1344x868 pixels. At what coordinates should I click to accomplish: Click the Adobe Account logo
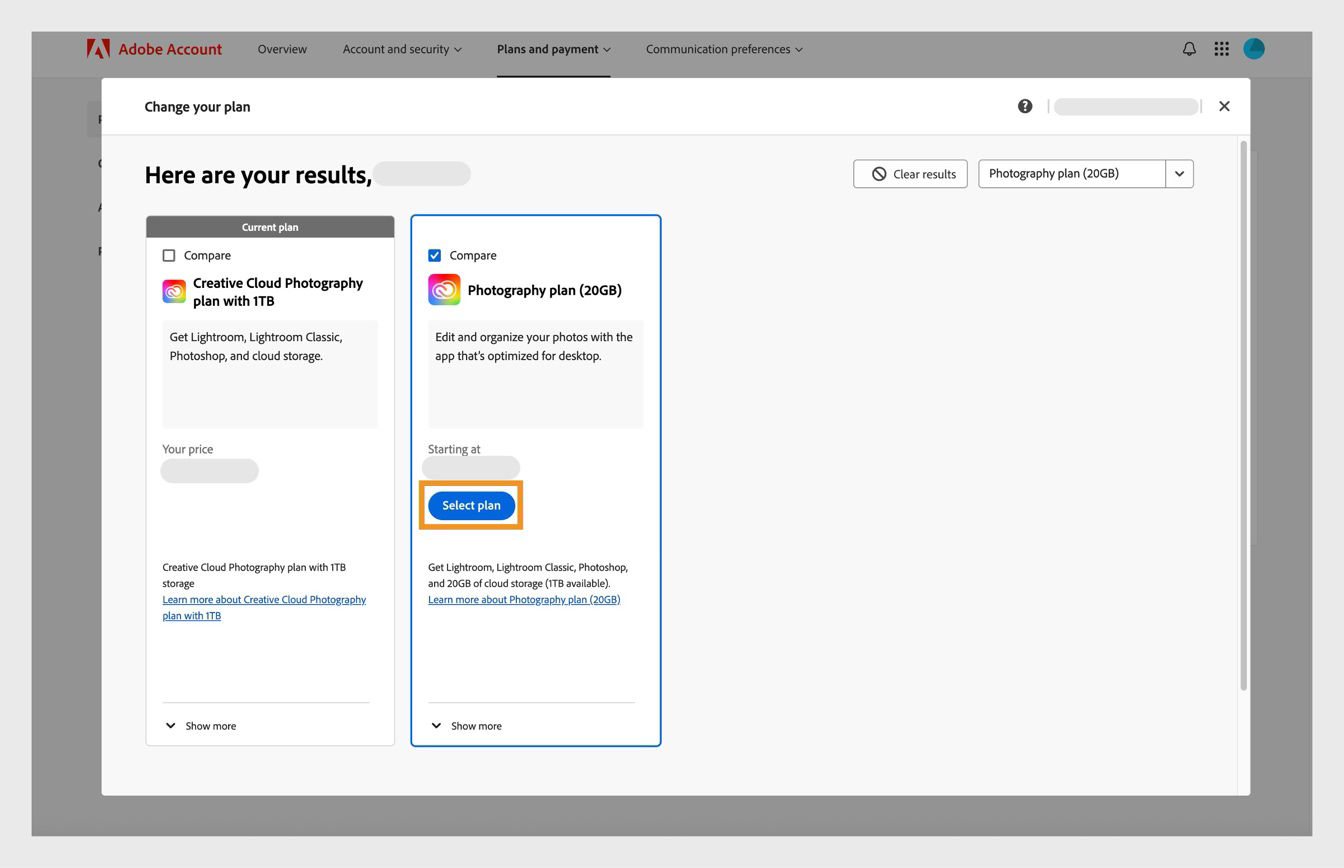[154, 48]
